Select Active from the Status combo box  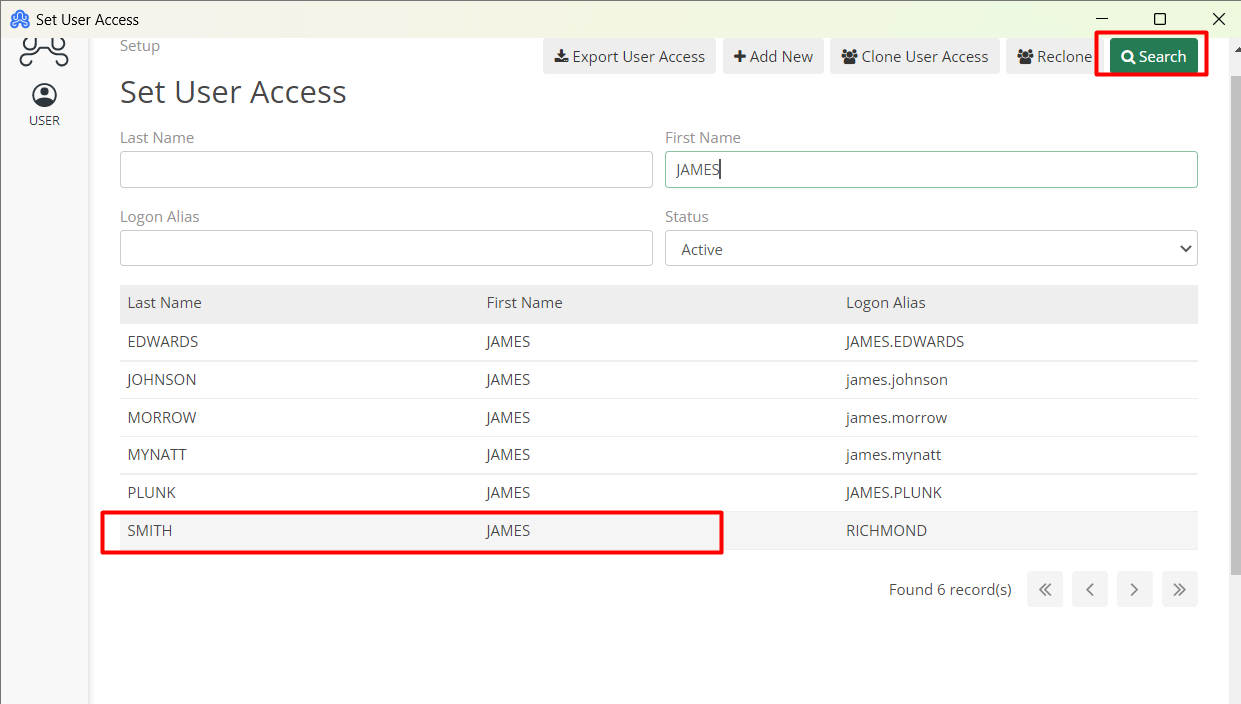point(930,248)
